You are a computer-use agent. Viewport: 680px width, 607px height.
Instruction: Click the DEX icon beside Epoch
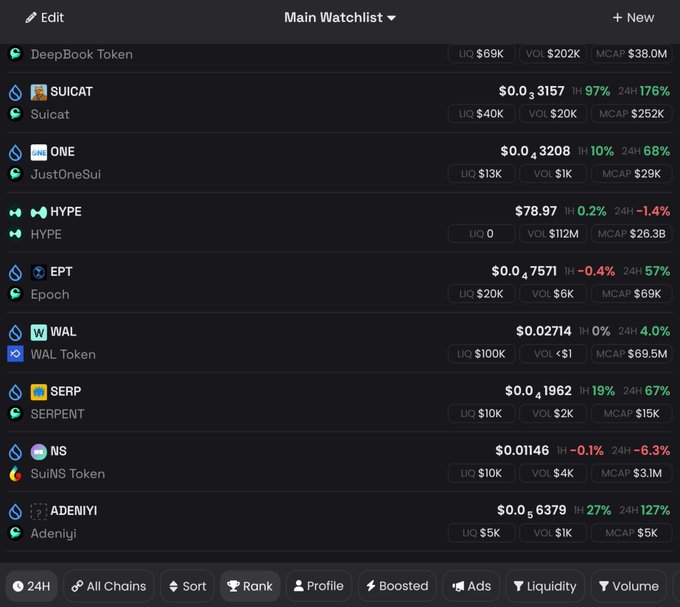(x=15, y=294)
